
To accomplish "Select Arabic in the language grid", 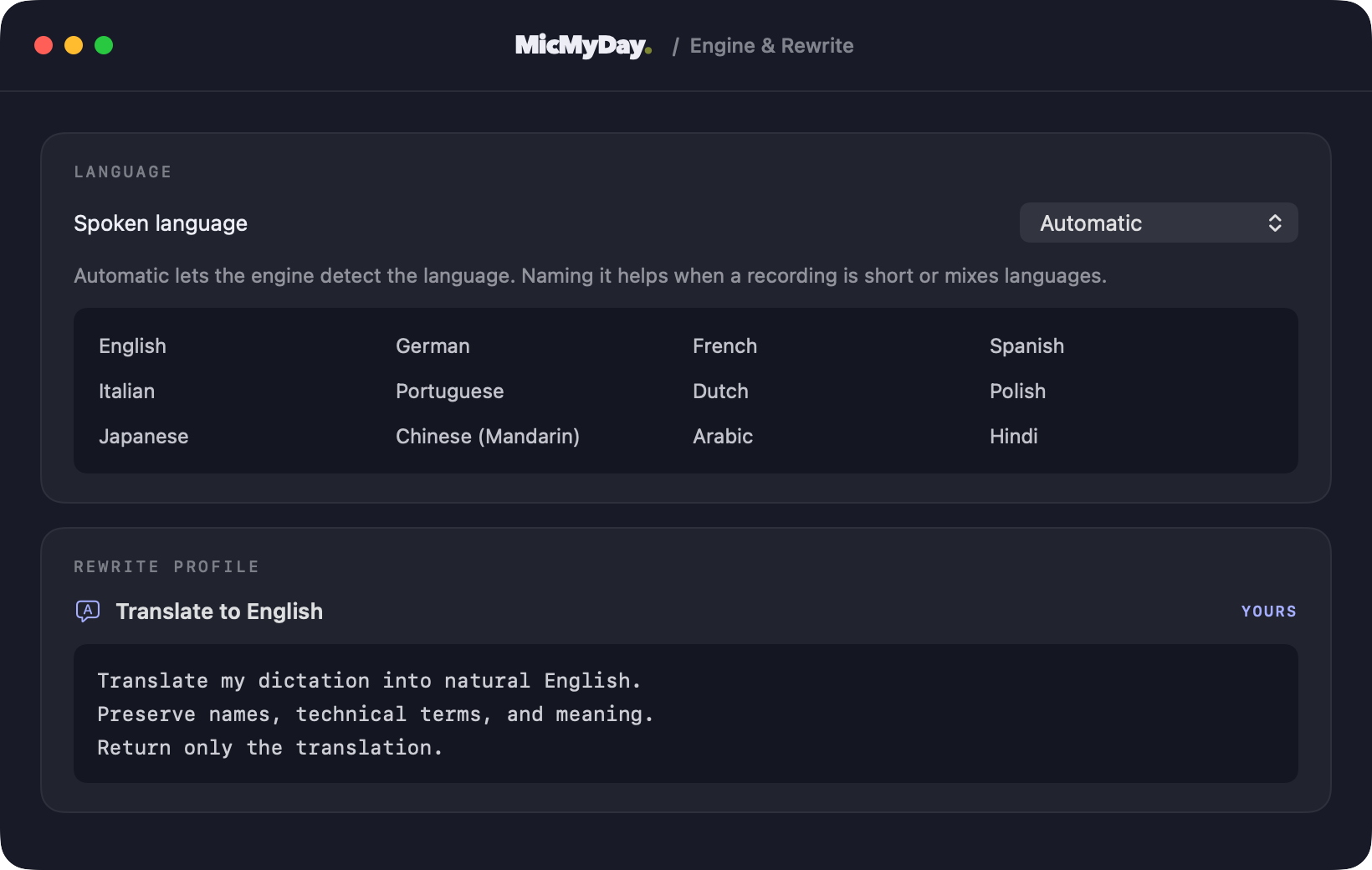I will coord(723,437).
